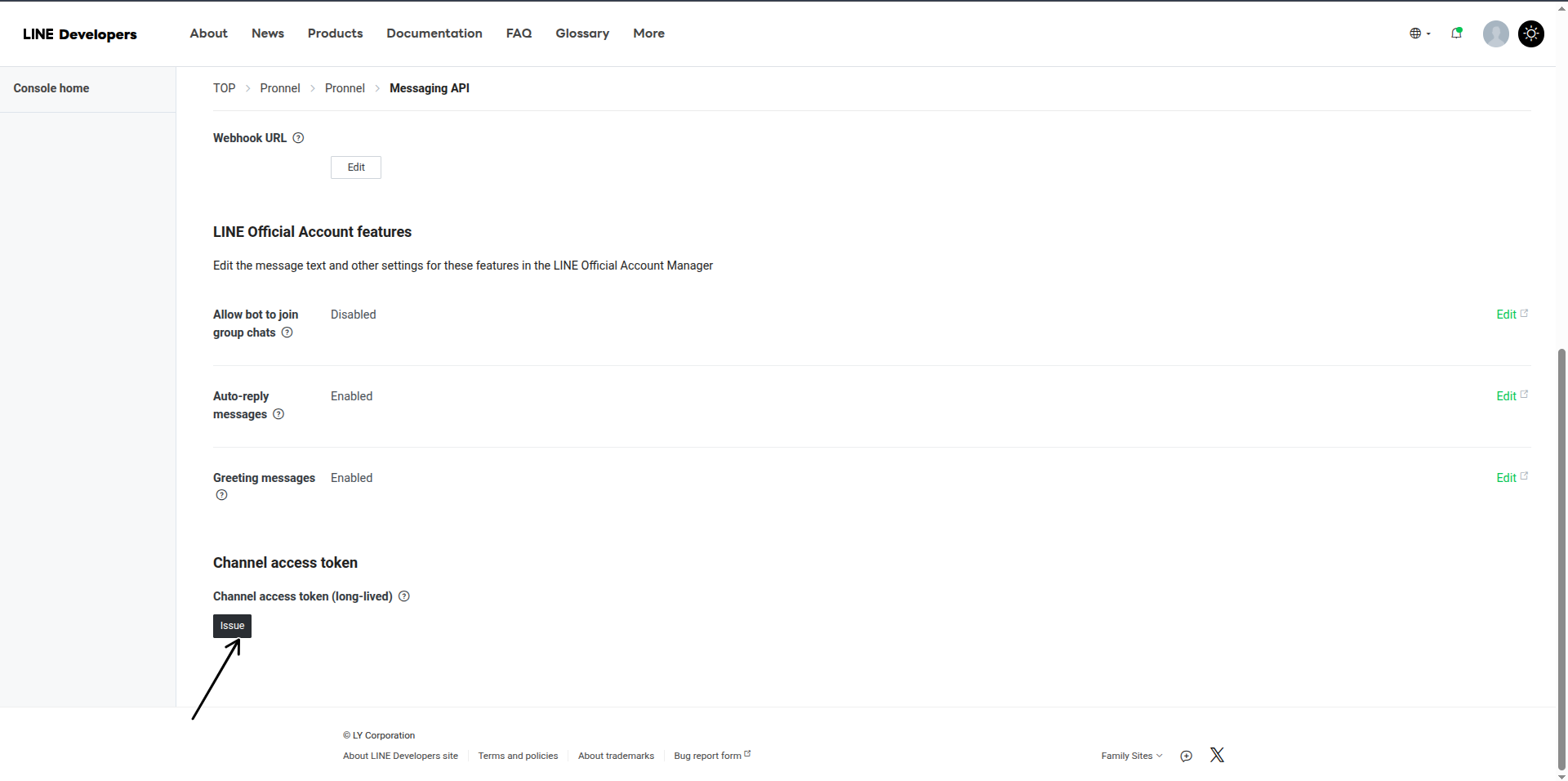Screen dimensions: 1568x781
Task: Open Terms and policies link
Action: click(518, 756)
